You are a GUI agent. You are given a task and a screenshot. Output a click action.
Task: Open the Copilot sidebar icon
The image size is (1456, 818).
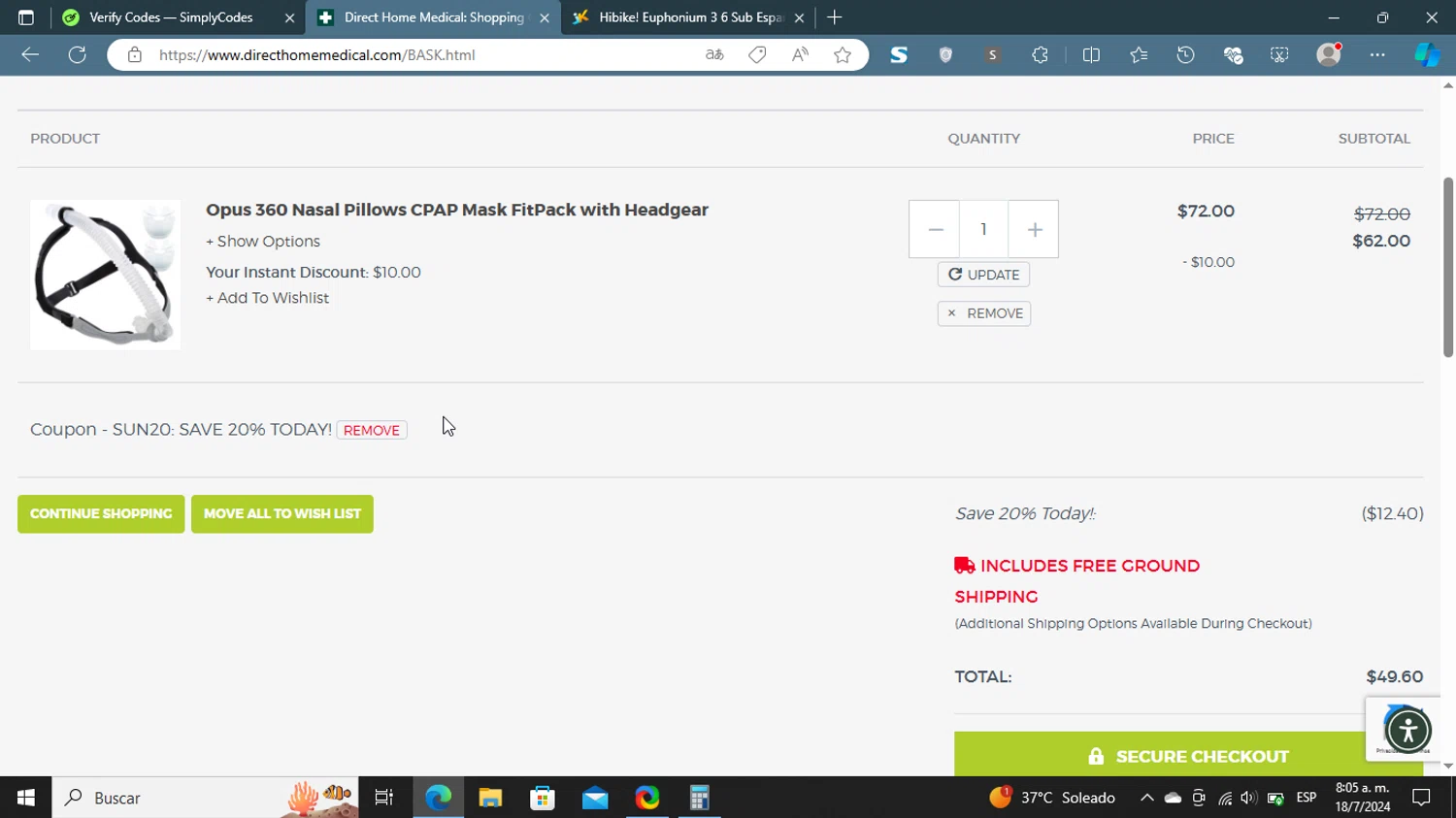(x=1427, y=55)
